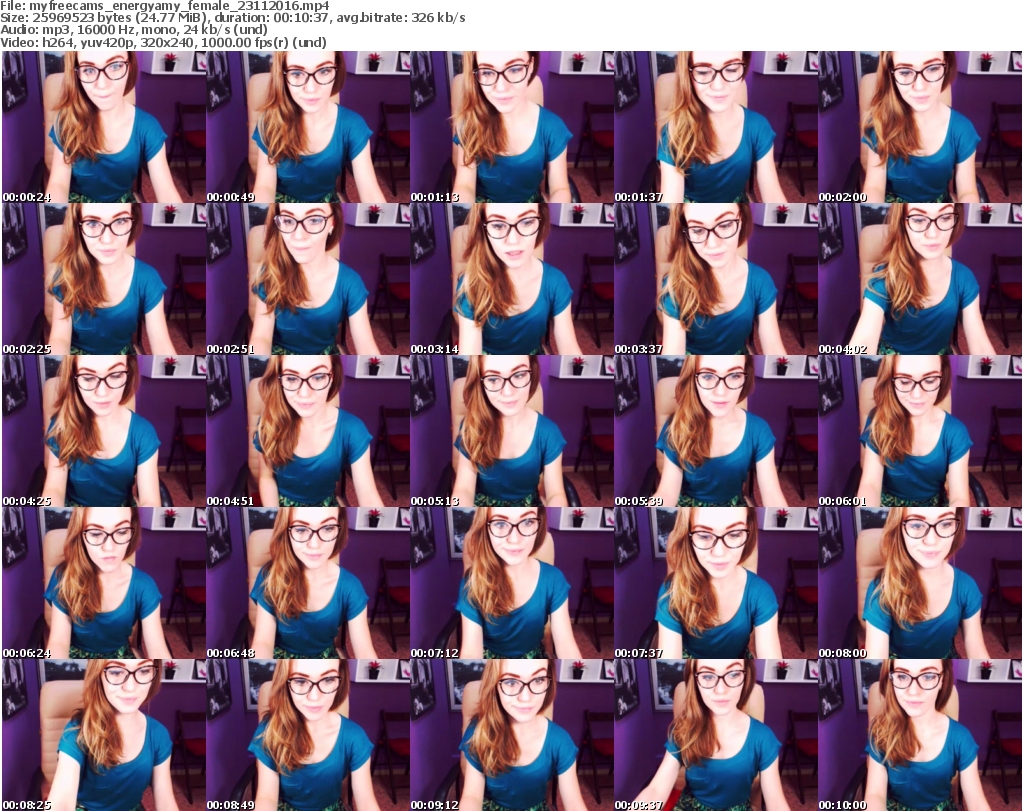Image resolution: width=1024 pixels, height=811 pixels.
Task: Choose the frame at 00:08:49
Action: [308, 735]
